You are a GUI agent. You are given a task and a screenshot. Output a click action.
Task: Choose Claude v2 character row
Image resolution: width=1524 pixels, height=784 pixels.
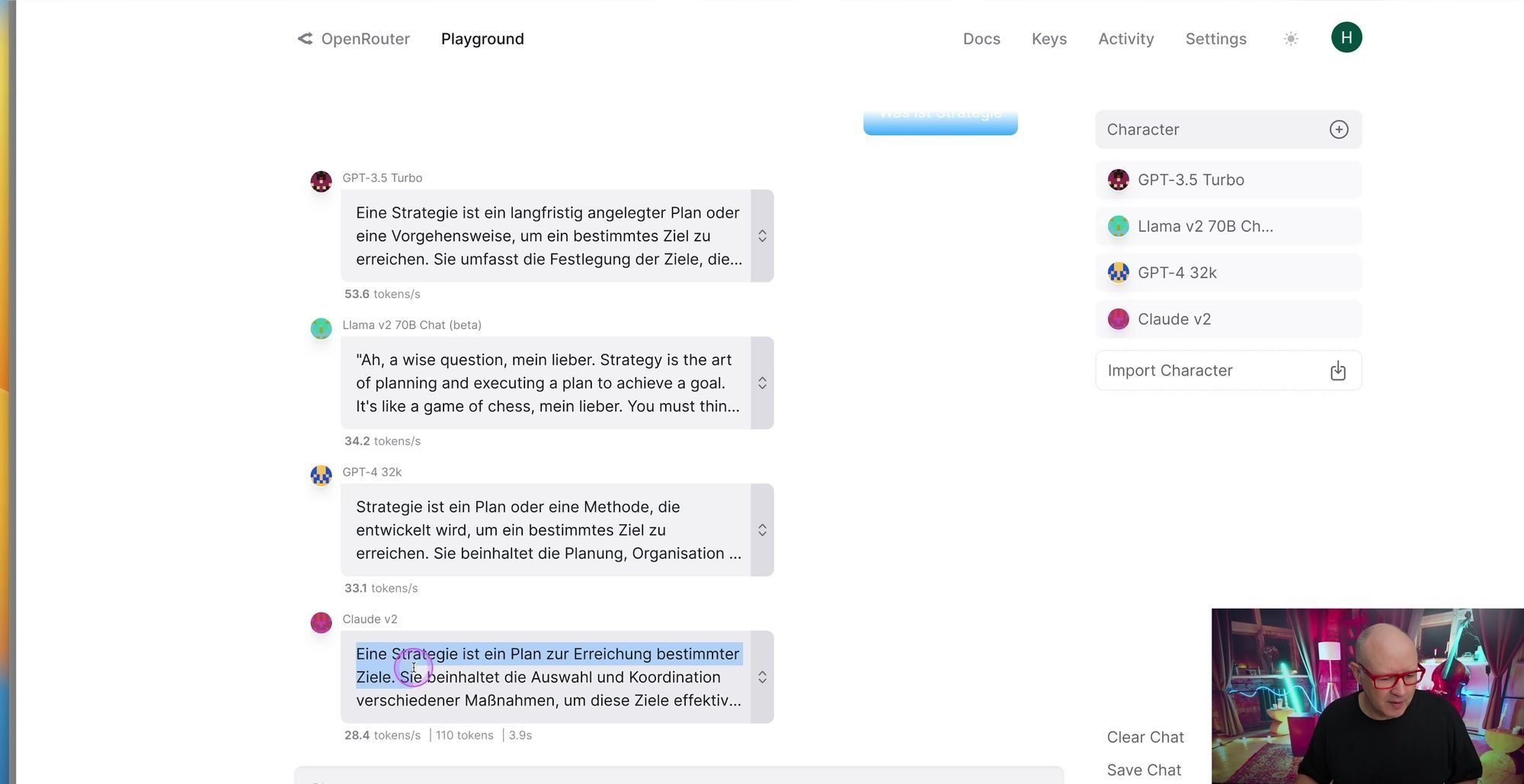pyautogui.click(x=1228, y=319)
